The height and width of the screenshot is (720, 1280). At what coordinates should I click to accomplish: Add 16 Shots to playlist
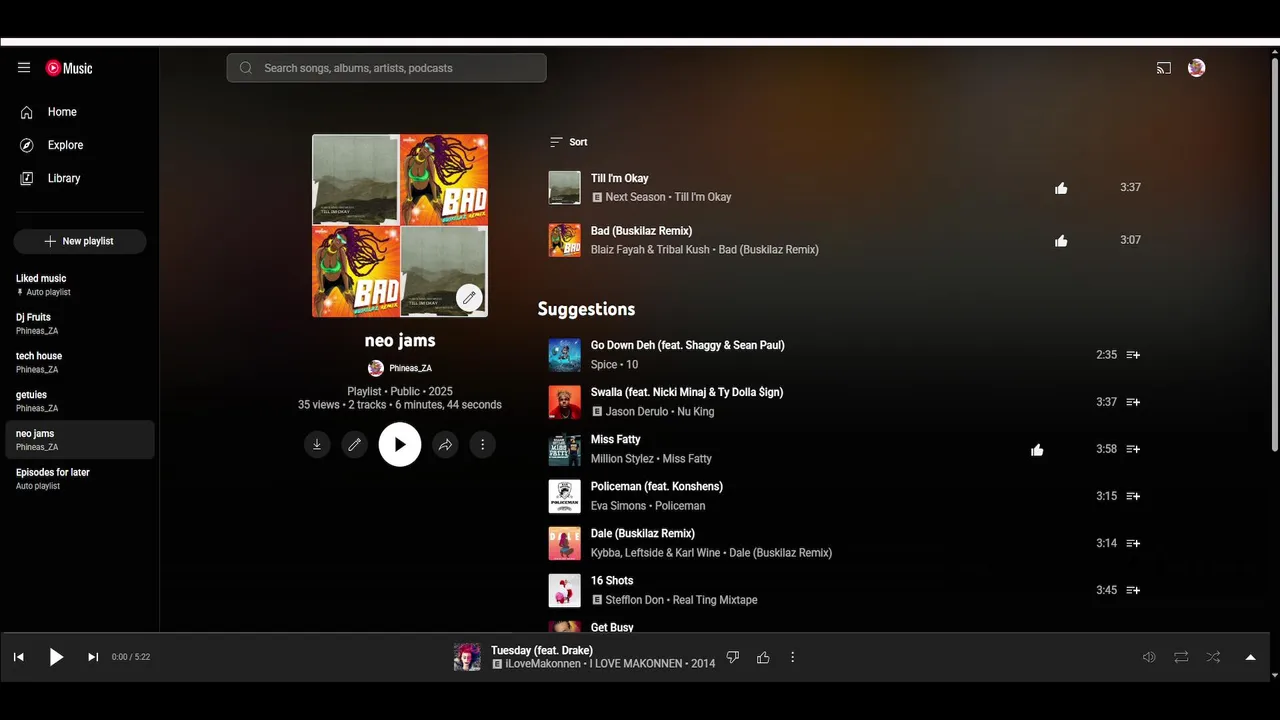(x=1133, y=590)
